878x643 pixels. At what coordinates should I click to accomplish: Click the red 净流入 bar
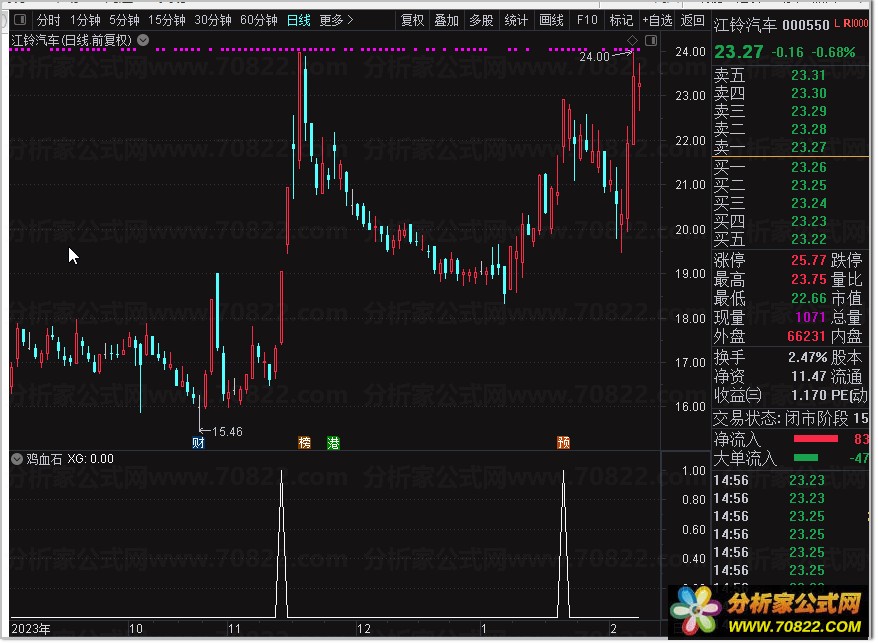coord(816,439)
